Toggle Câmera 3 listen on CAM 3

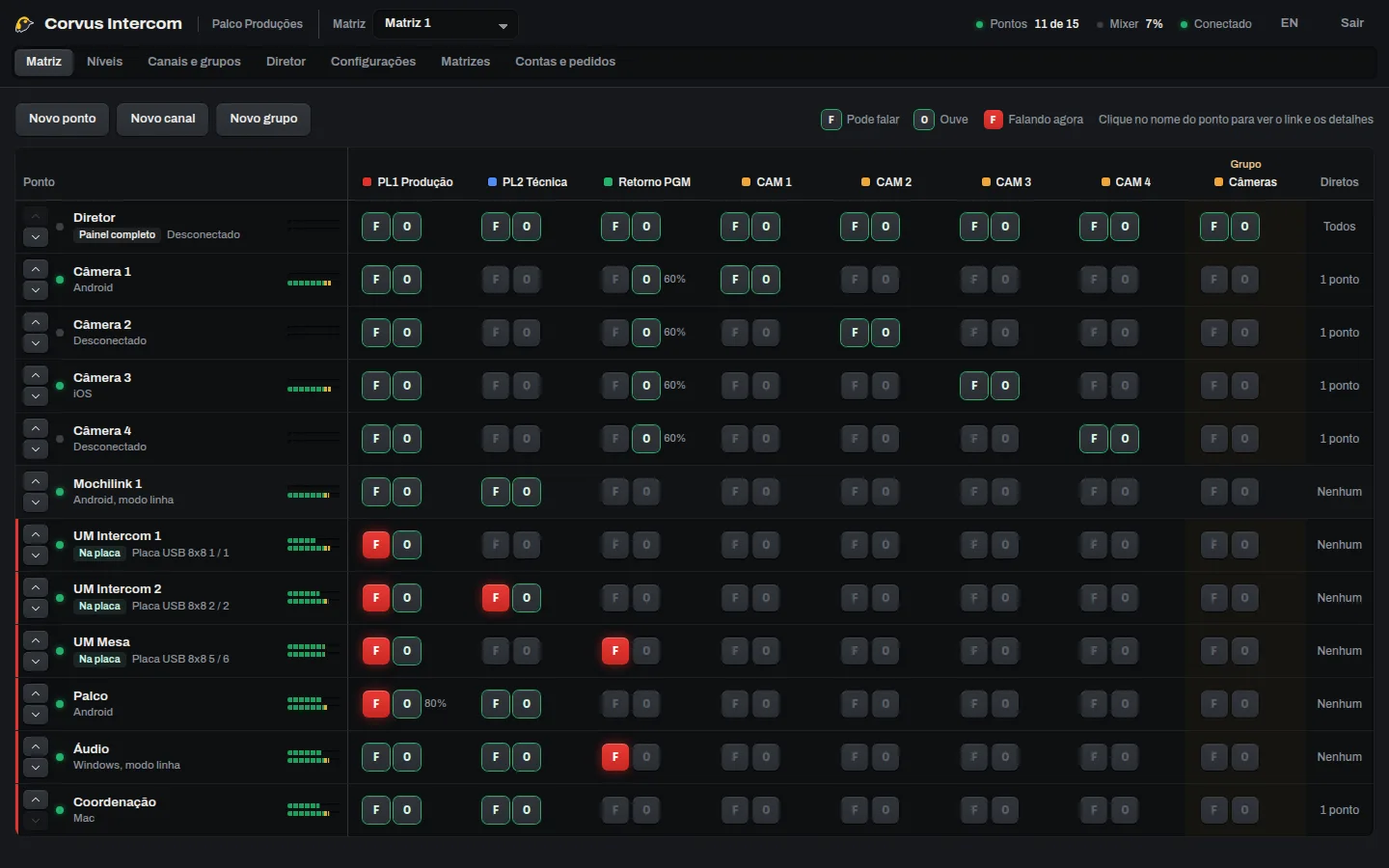1005,386
